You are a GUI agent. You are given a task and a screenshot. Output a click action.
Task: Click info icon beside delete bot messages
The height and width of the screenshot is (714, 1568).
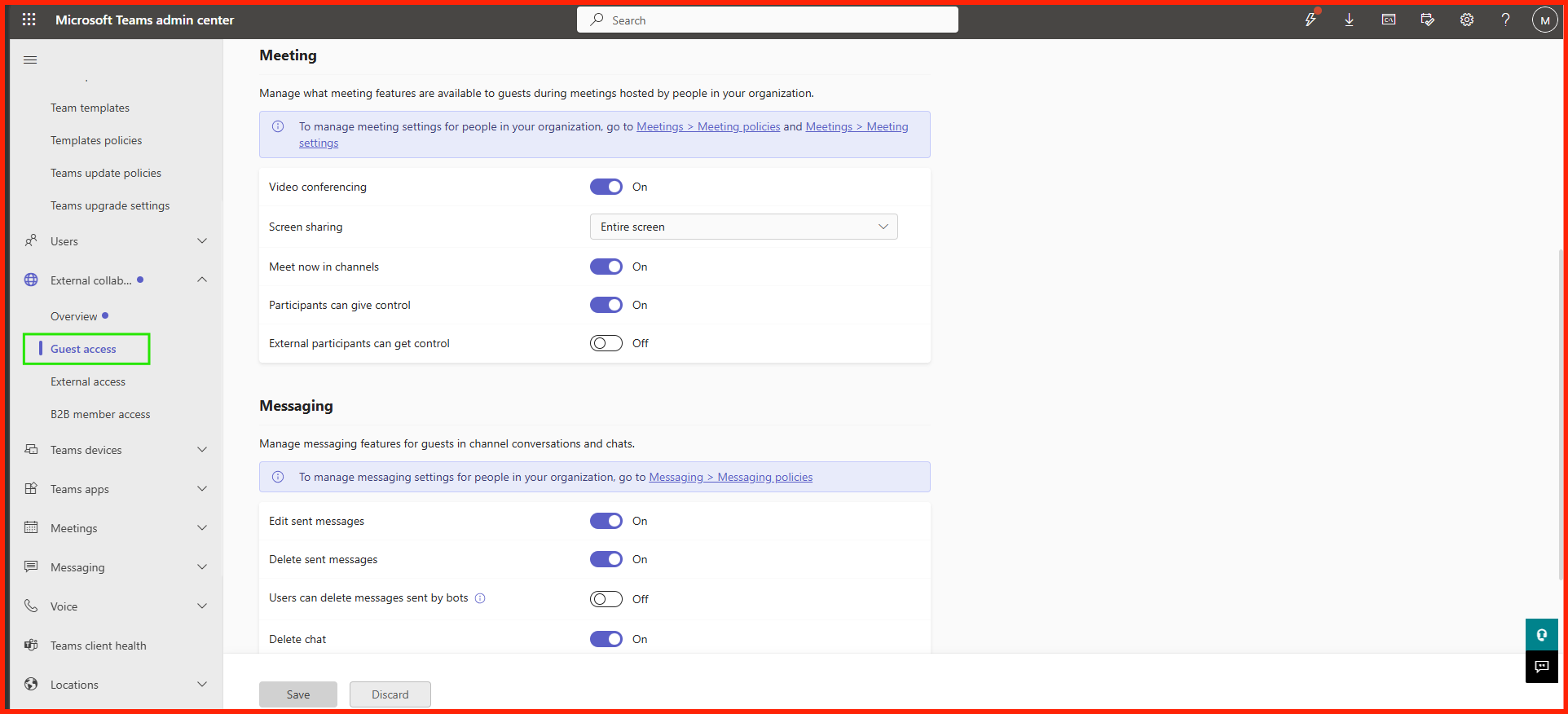(480, 598)
